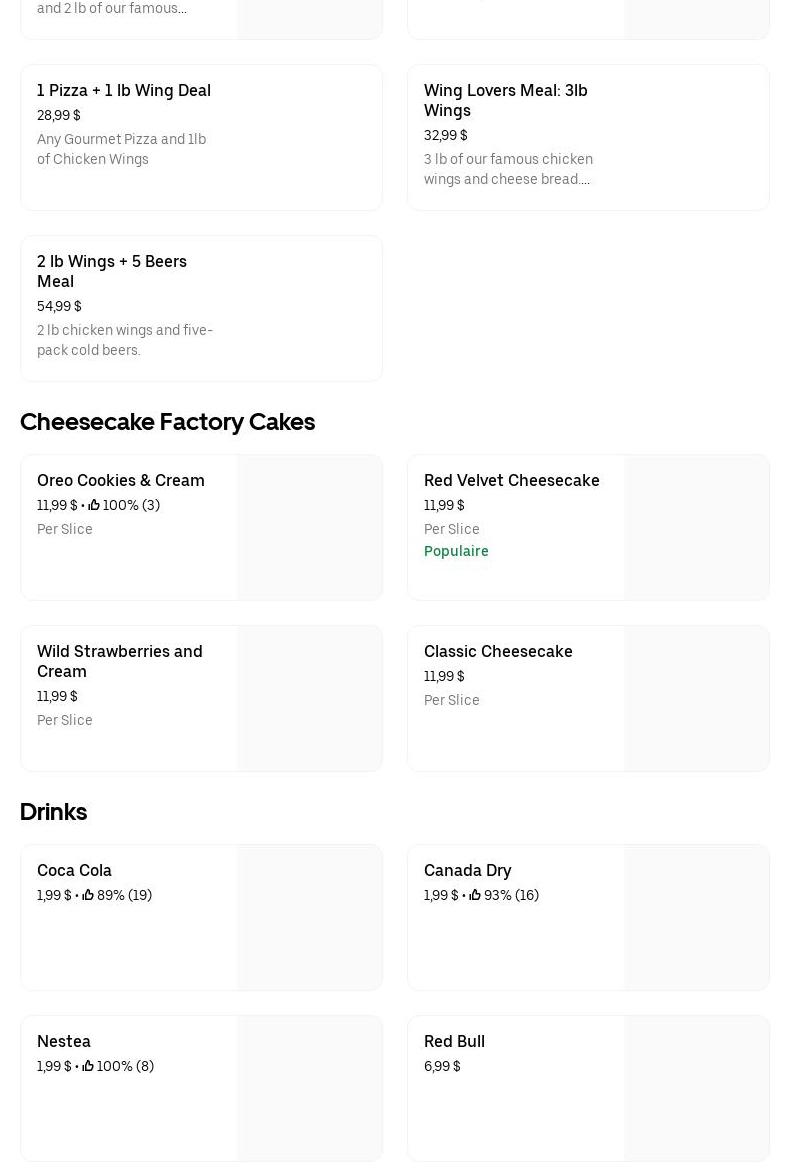The height and width of the screenshot is (1169, 804).
Task: Open the Coca Cola image thumbnail
Action: pos(310,918)
